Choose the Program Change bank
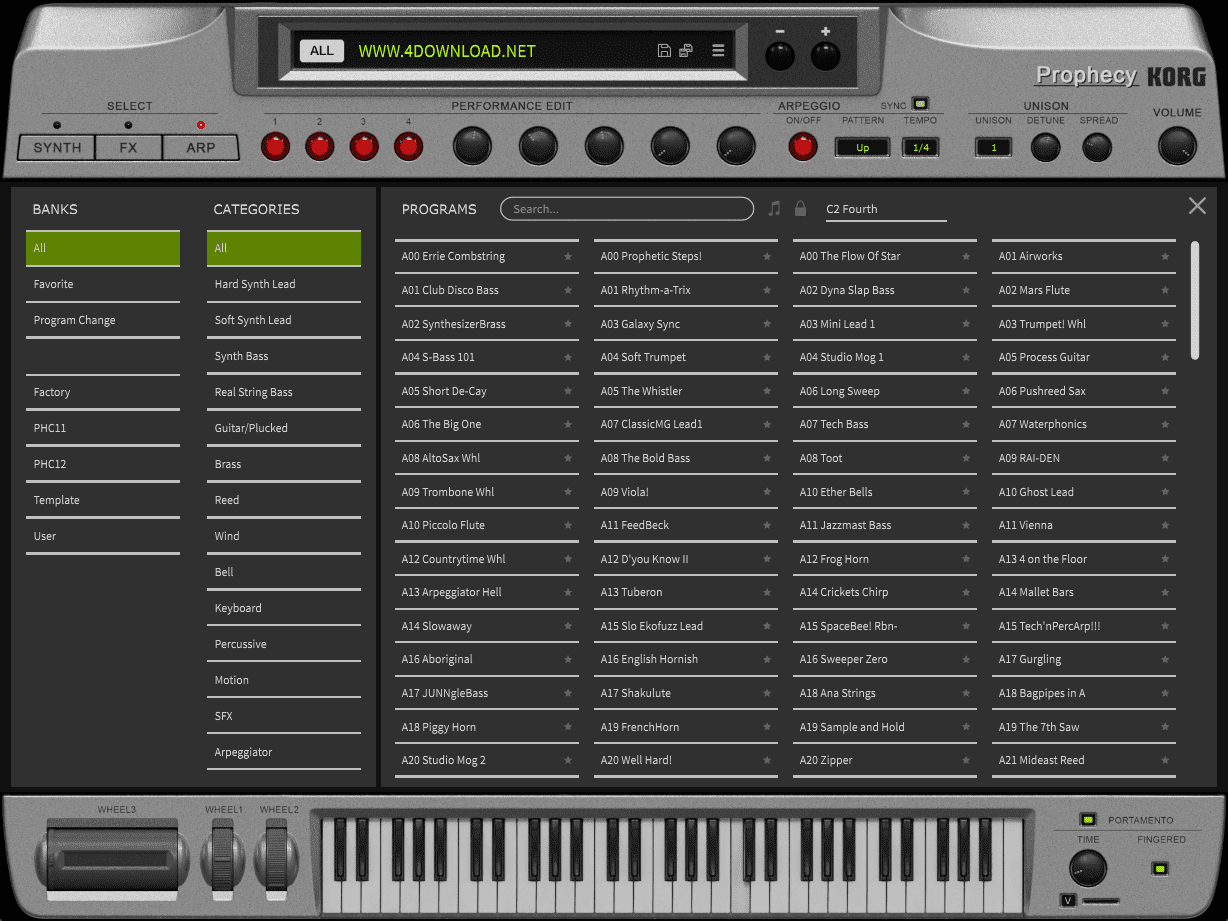 [103, 320]
